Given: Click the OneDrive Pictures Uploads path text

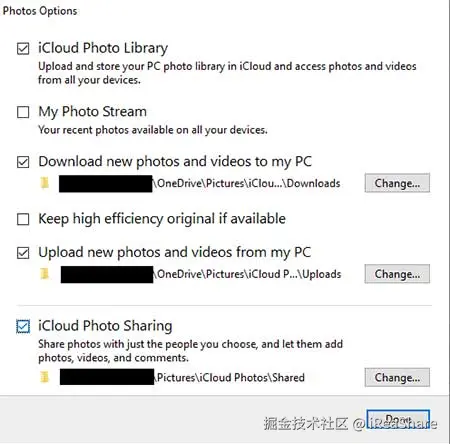Looking at the screenshot, I should [x=247, y=274].
